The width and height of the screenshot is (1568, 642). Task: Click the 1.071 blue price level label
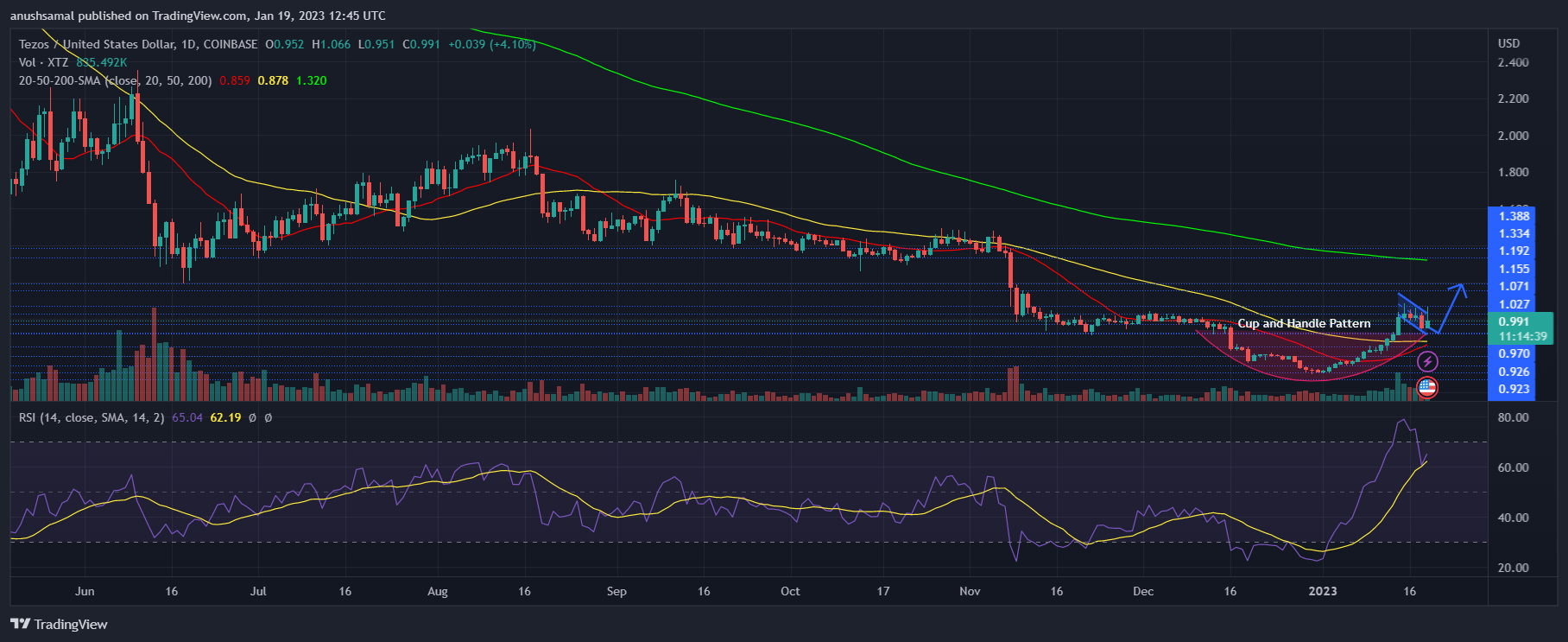click(x=1514, y=286)
